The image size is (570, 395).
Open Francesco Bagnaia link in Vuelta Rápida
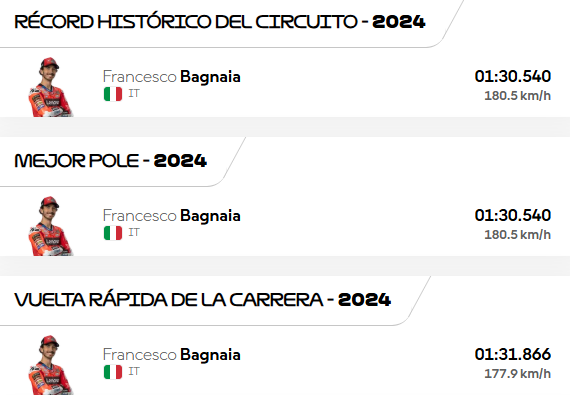coord(172,355)
